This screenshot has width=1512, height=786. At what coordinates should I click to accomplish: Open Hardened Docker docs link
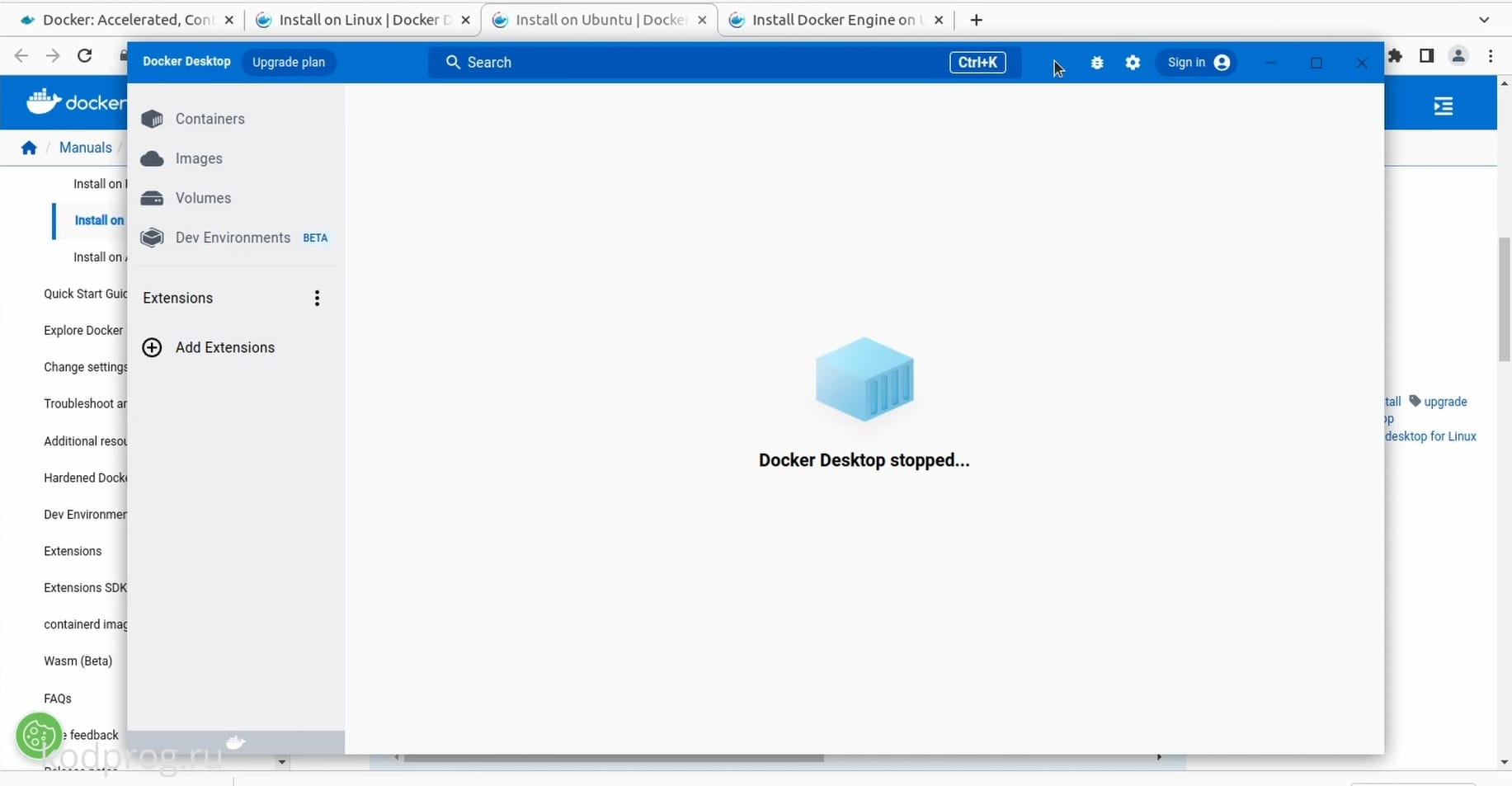coord(85,478)
